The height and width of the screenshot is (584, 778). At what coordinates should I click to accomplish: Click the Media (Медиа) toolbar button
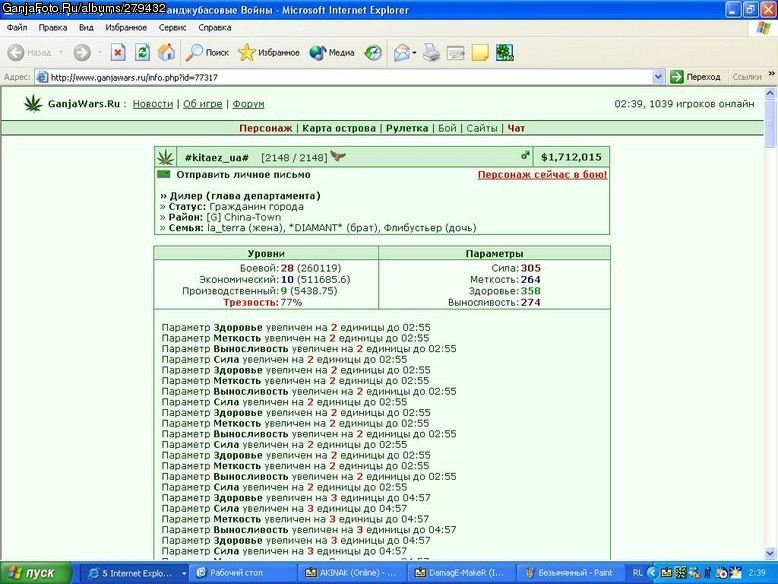pyautogui.click(x=331, y=52)
